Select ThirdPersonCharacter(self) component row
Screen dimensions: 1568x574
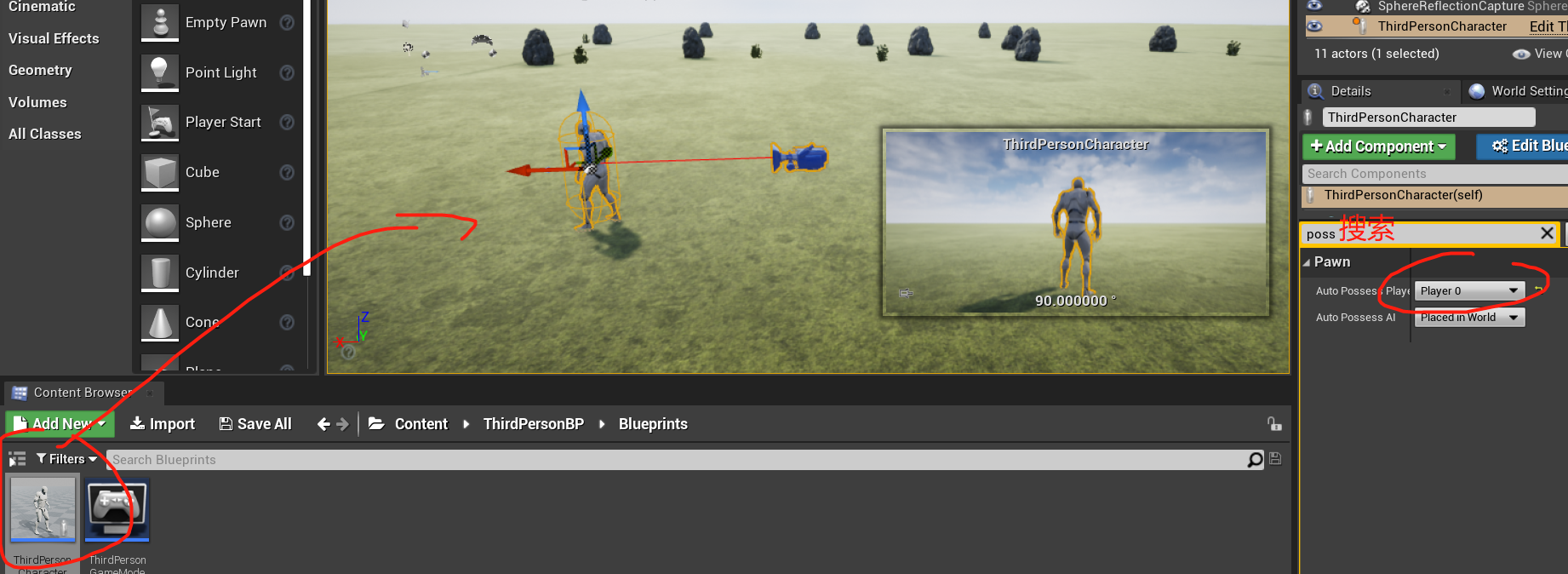coord(1435,196)
